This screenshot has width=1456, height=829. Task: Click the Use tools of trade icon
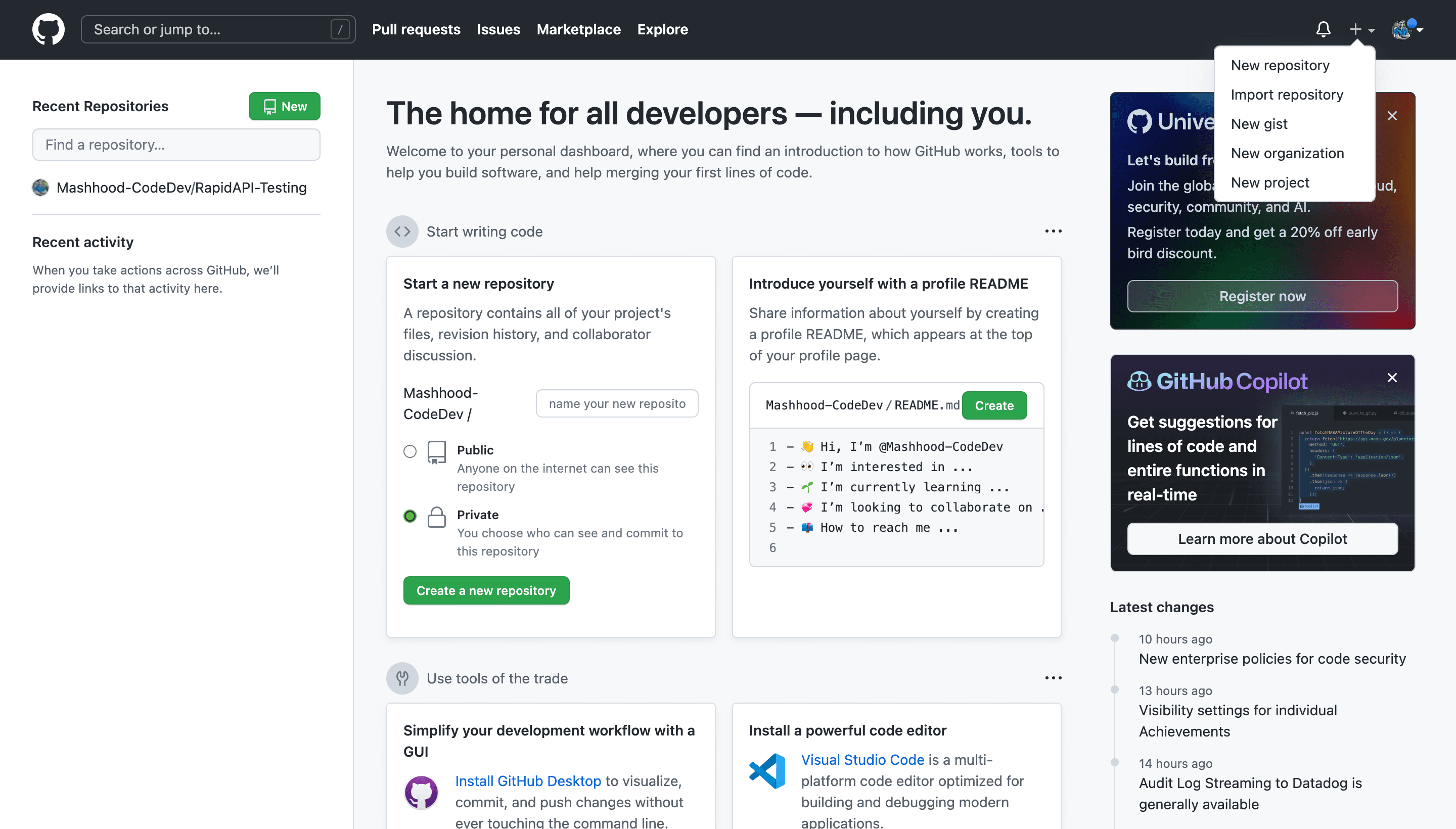402,677
